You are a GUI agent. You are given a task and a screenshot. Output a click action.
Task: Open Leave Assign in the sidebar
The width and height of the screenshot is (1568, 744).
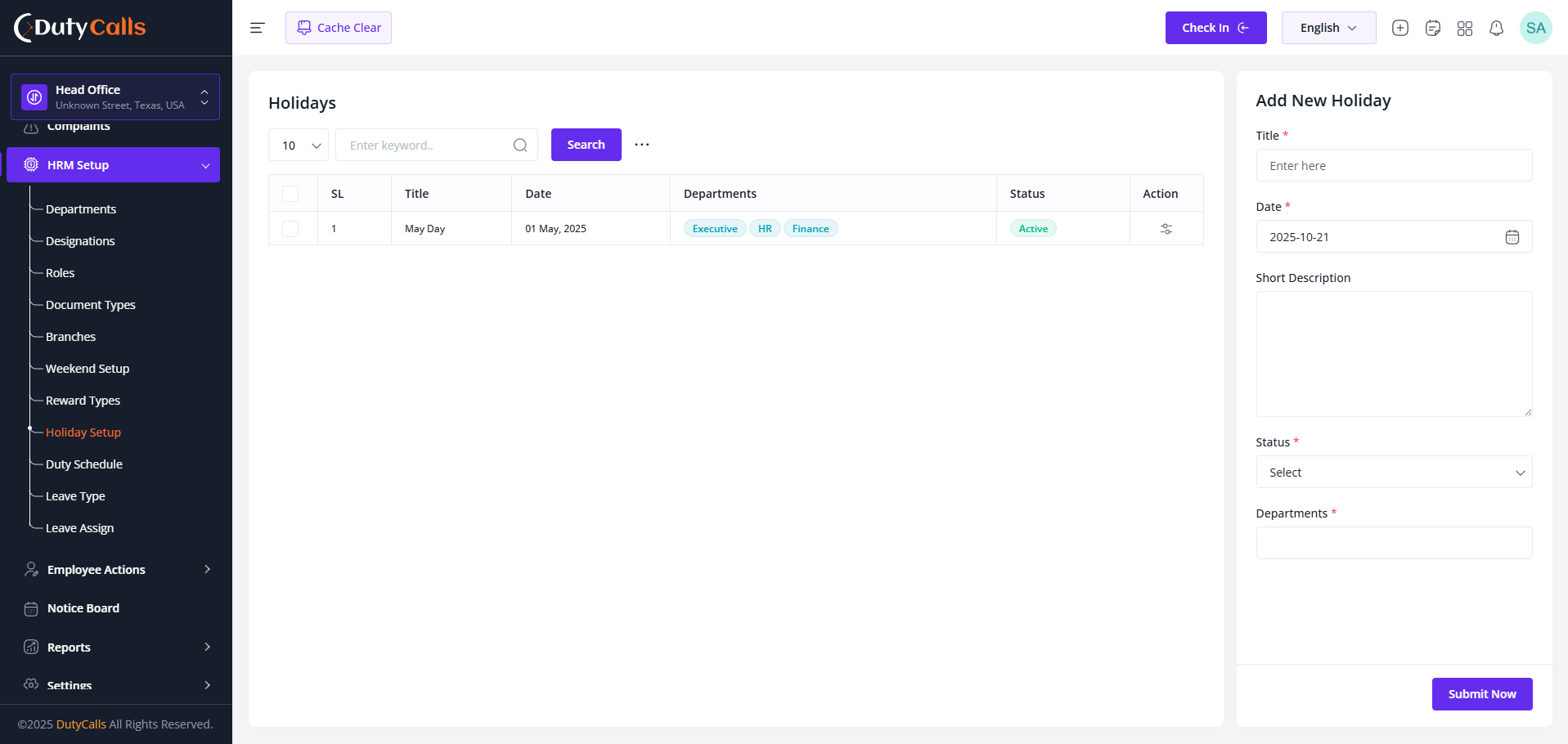click(x=80, y=528)
